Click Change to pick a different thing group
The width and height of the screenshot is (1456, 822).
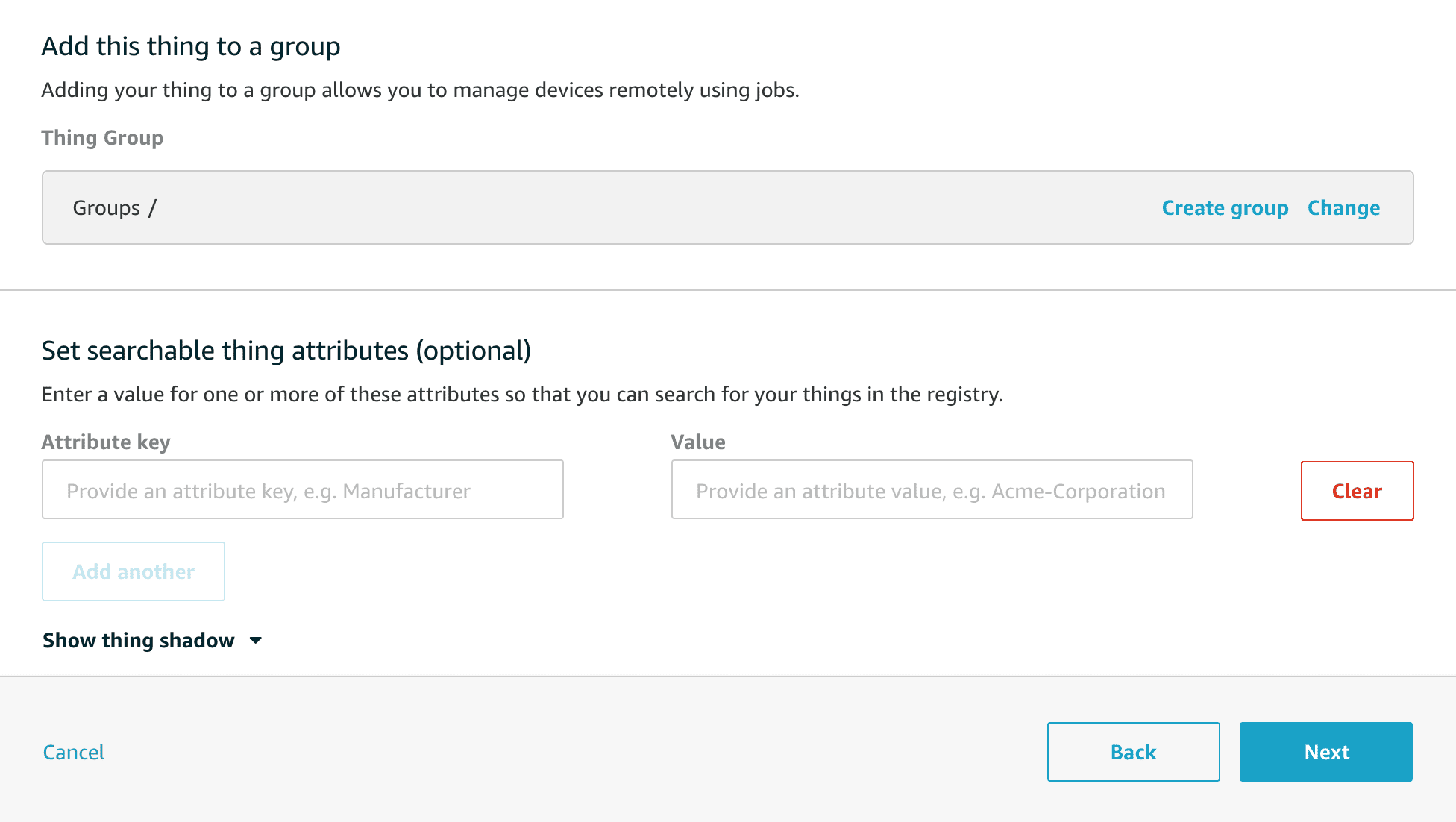(1343, 208)
